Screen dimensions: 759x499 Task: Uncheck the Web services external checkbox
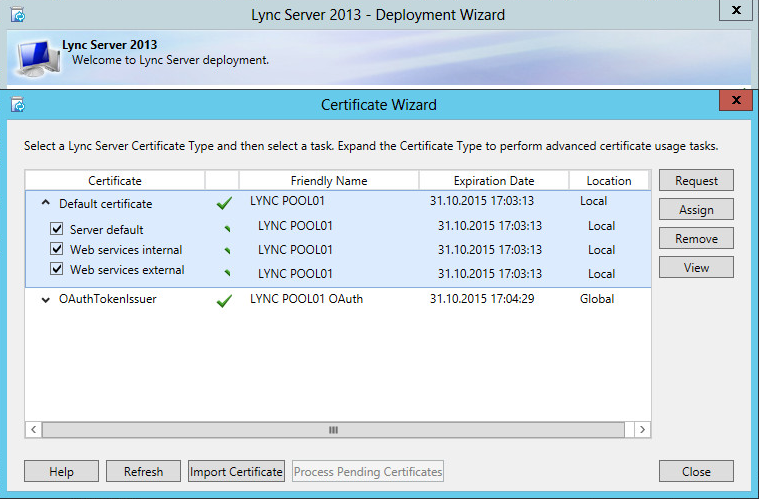[57, 269]
